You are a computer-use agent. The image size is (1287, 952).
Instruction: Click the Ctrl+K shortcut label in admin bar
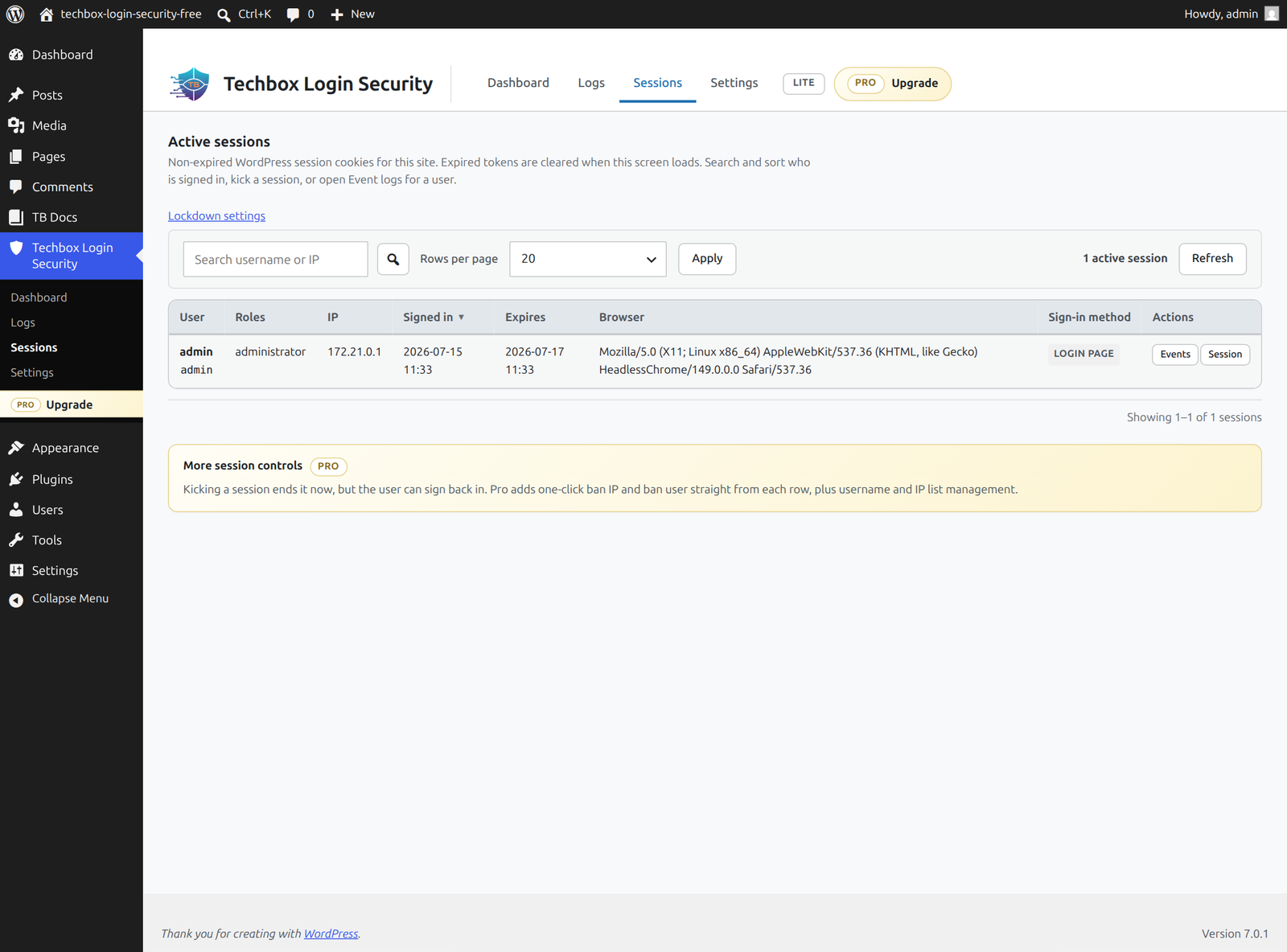(x=254, y=14)
